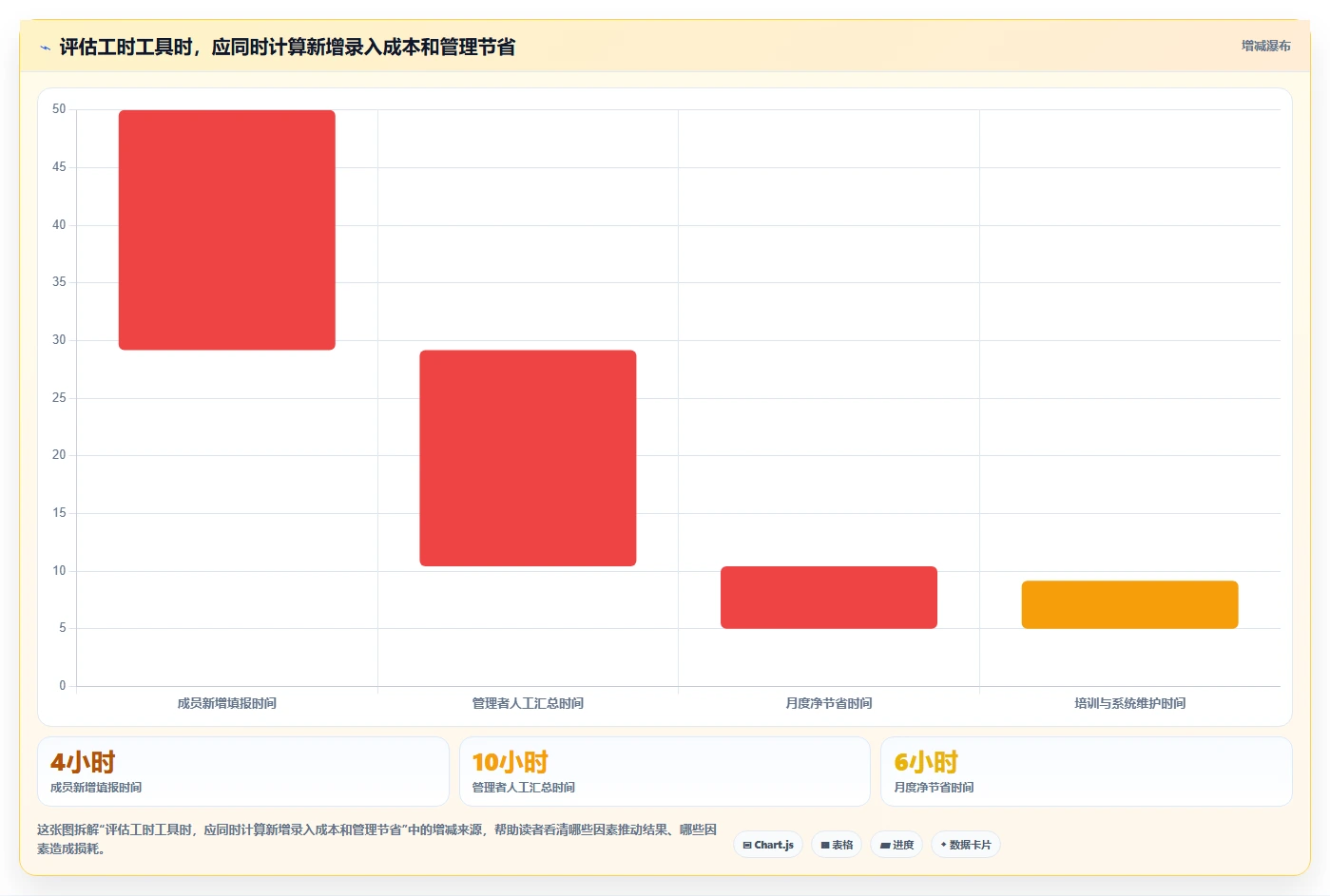Click the 10小时 stat card

(x=665, y=772)
